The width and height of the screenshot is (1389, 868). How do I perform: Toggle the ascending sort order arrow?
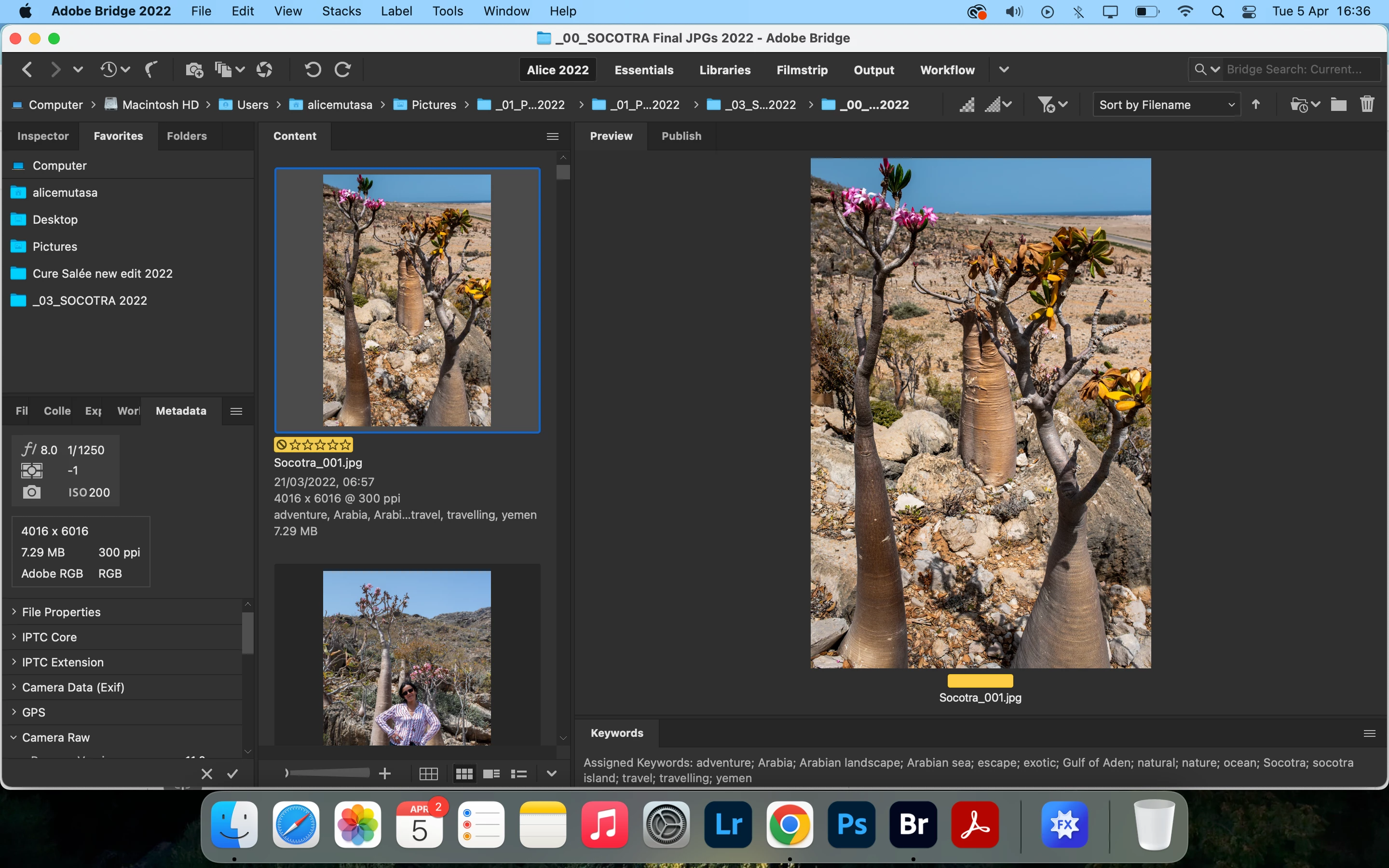click(x=1256, y=105)
